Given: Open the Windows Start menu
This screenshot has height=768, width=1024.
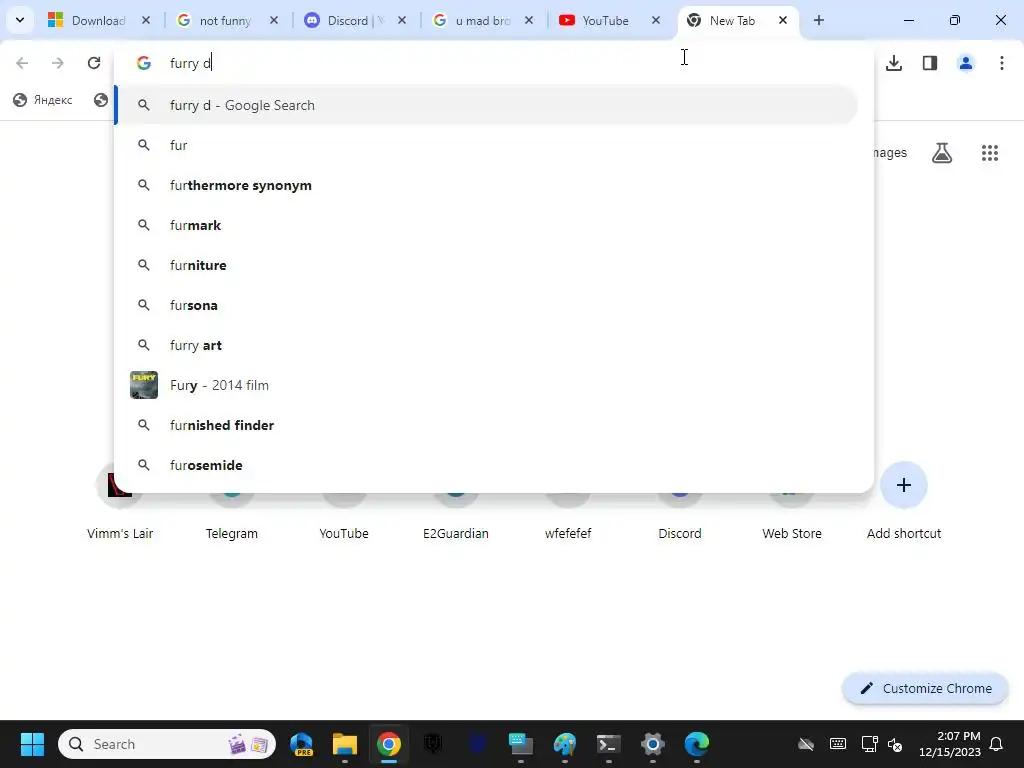Looking at the screenshot, I should pos(32,744).
